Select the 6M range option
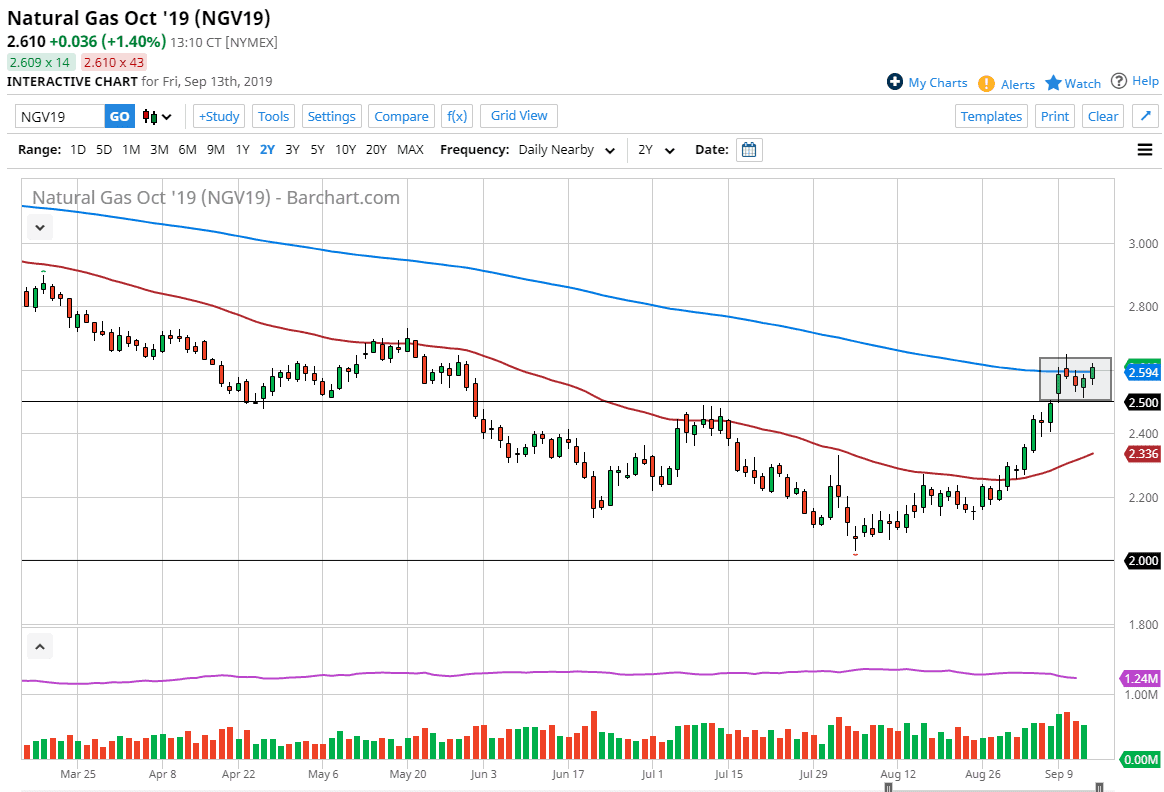Viewport: 1164px width, 792px height. pos(187,150)
